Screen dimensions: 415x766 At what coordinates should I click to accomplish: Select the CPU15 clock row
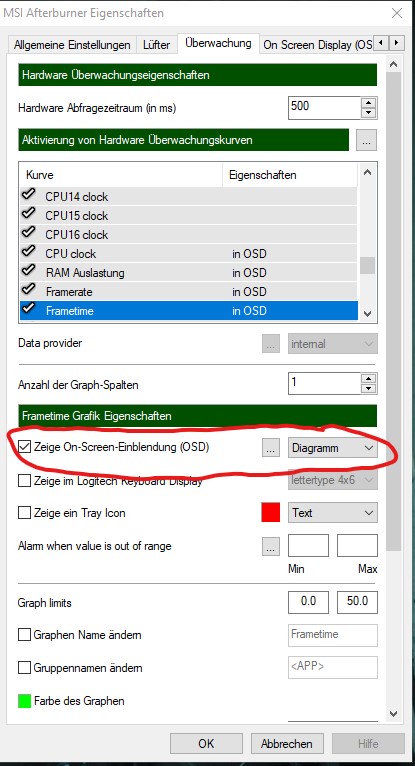[188, 215]
